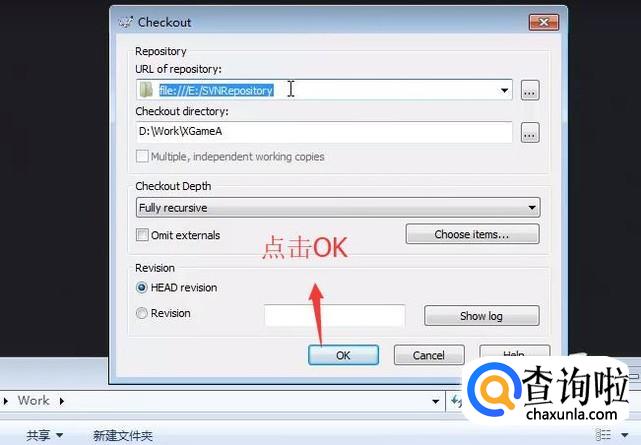Open the 共享 menu in Explorer
Viewport: 641px width, 445px height.
pyautogui.click(x=45, y=436)
